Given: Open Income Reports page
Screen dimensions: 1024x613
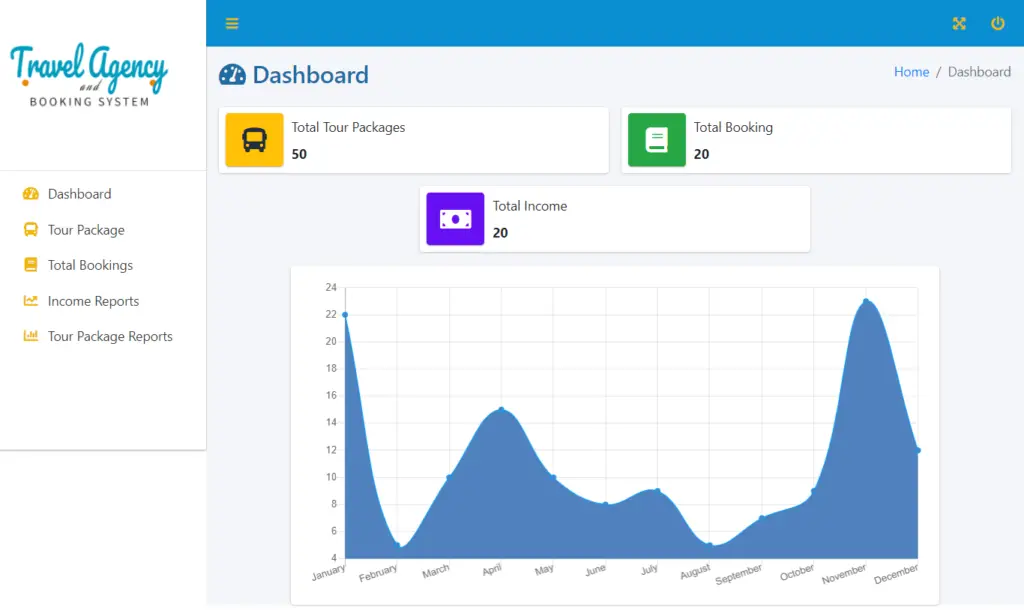Looking at the screenshot, I should 93,301.
